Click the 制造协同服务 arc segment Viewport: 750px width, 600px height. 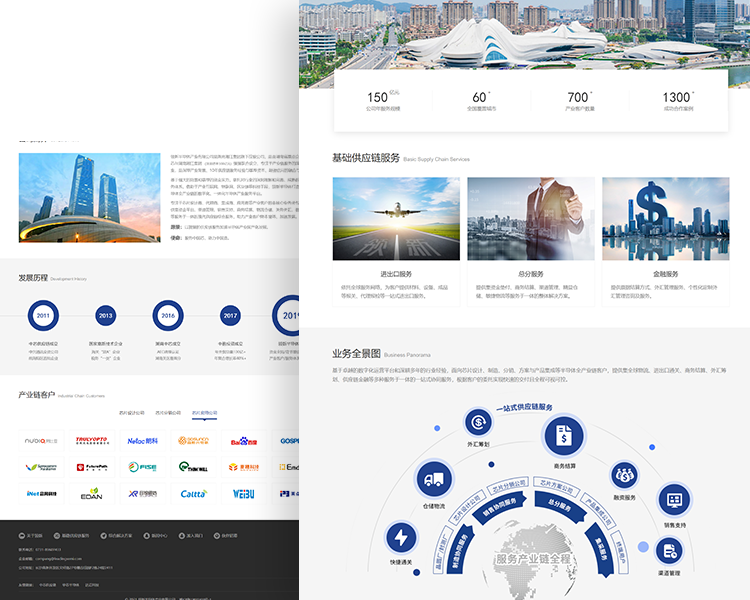coord(460,550)
